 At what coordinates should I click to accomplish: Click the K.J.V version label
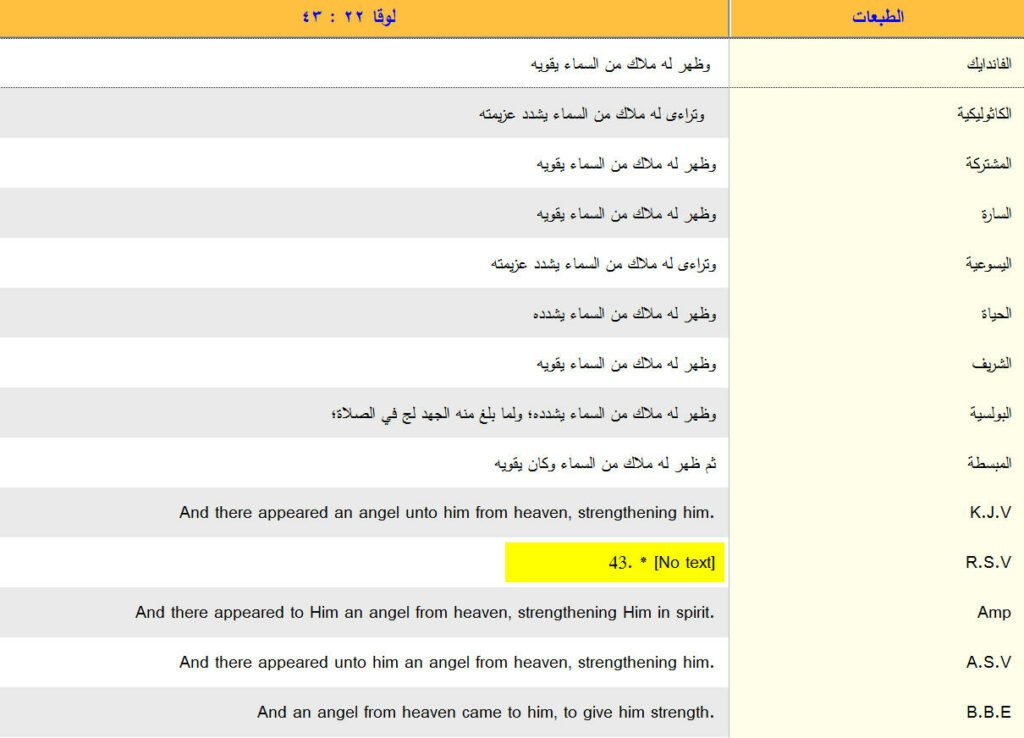pos(990,513)
